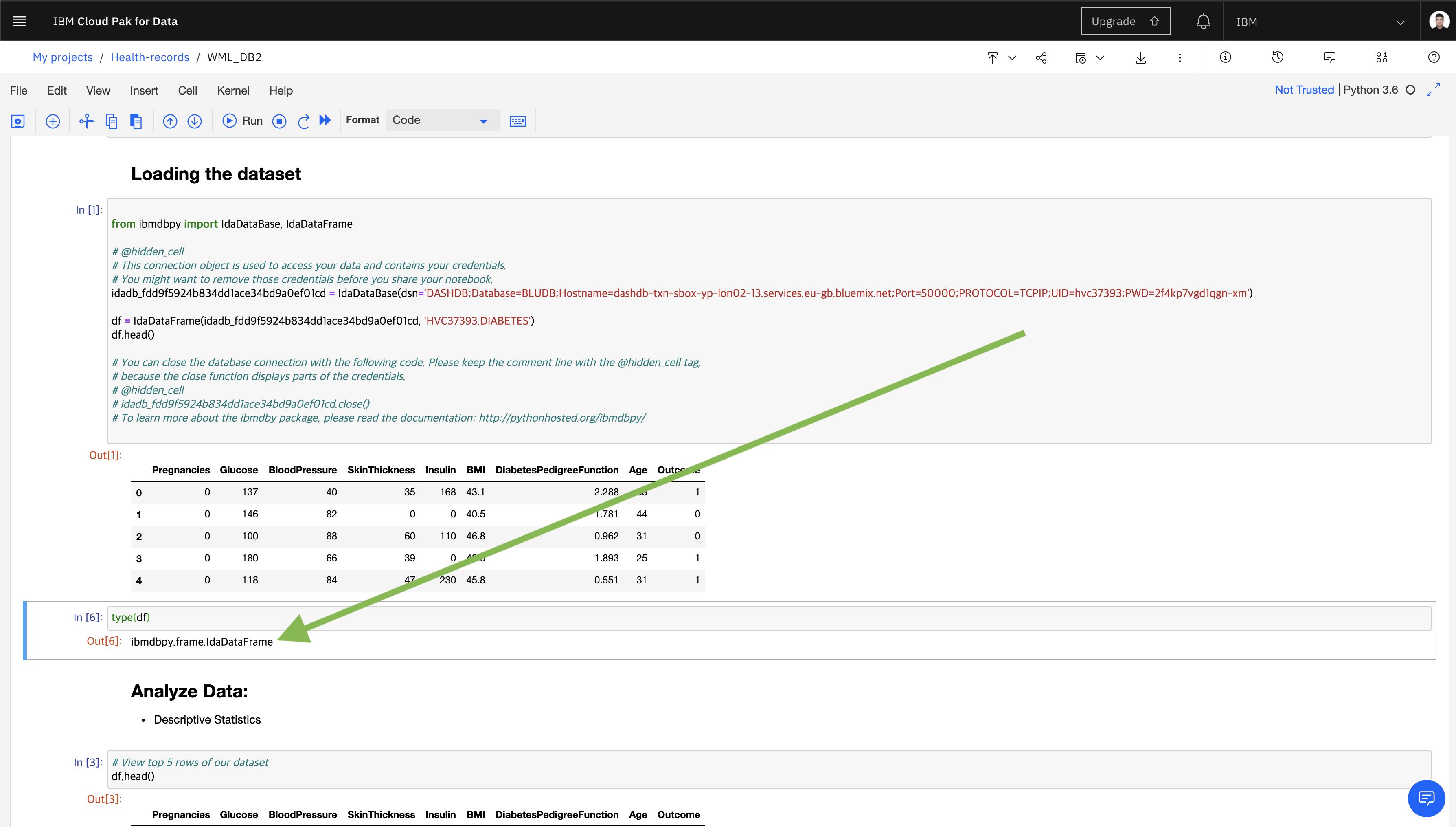Expand the publish options chevron

(1011, 58)
